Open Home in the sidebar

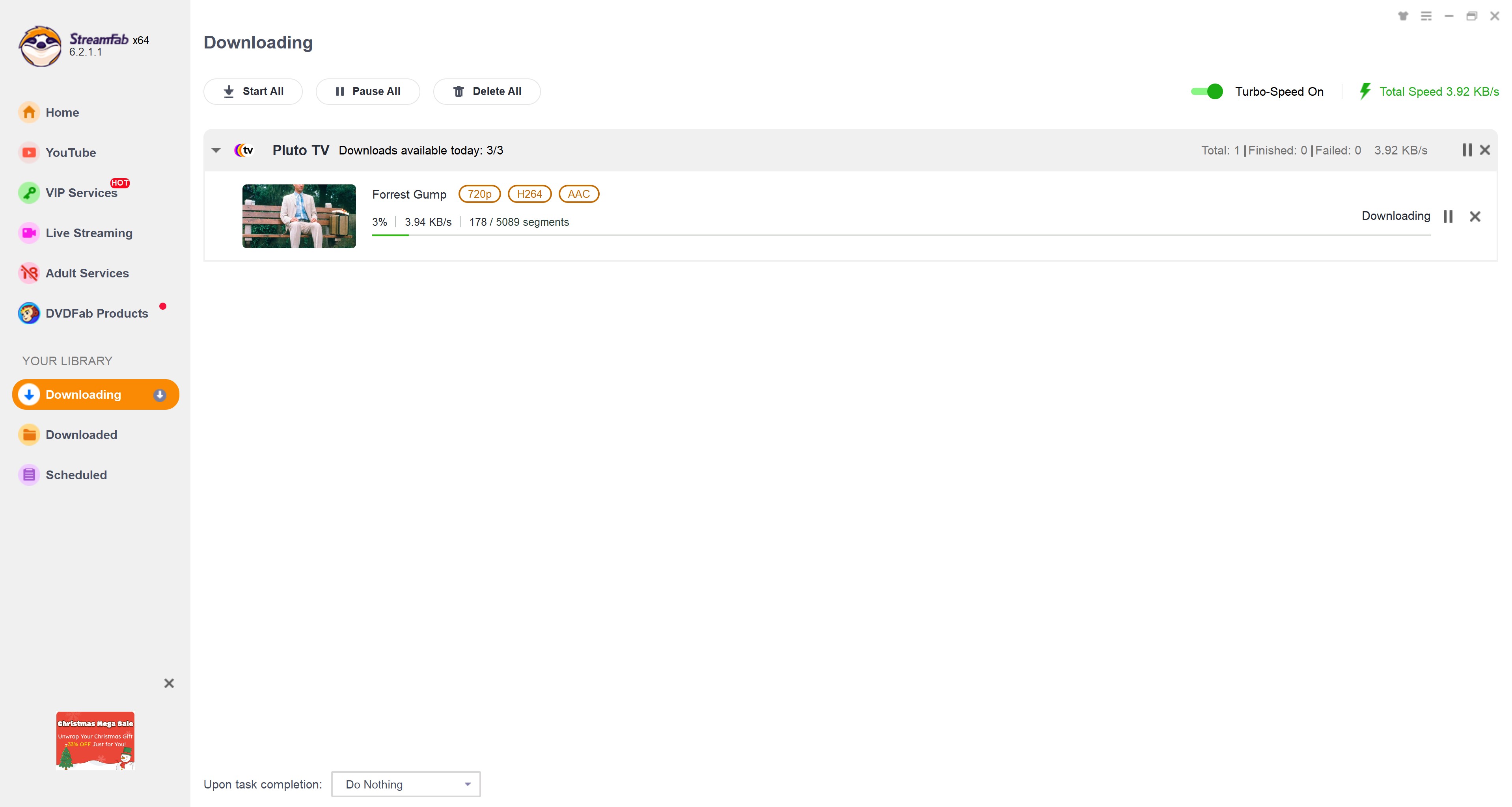point(62,112)
